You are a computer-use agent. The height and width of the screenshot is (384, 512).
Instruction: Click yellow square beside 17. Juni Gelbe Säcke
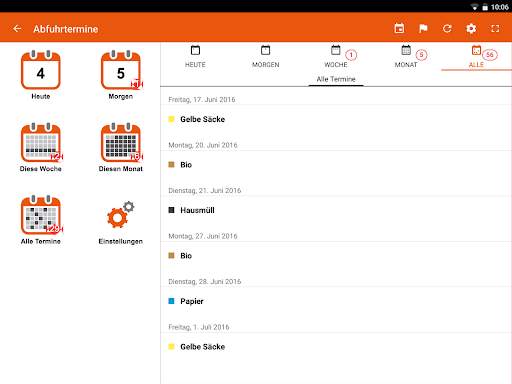171,119
